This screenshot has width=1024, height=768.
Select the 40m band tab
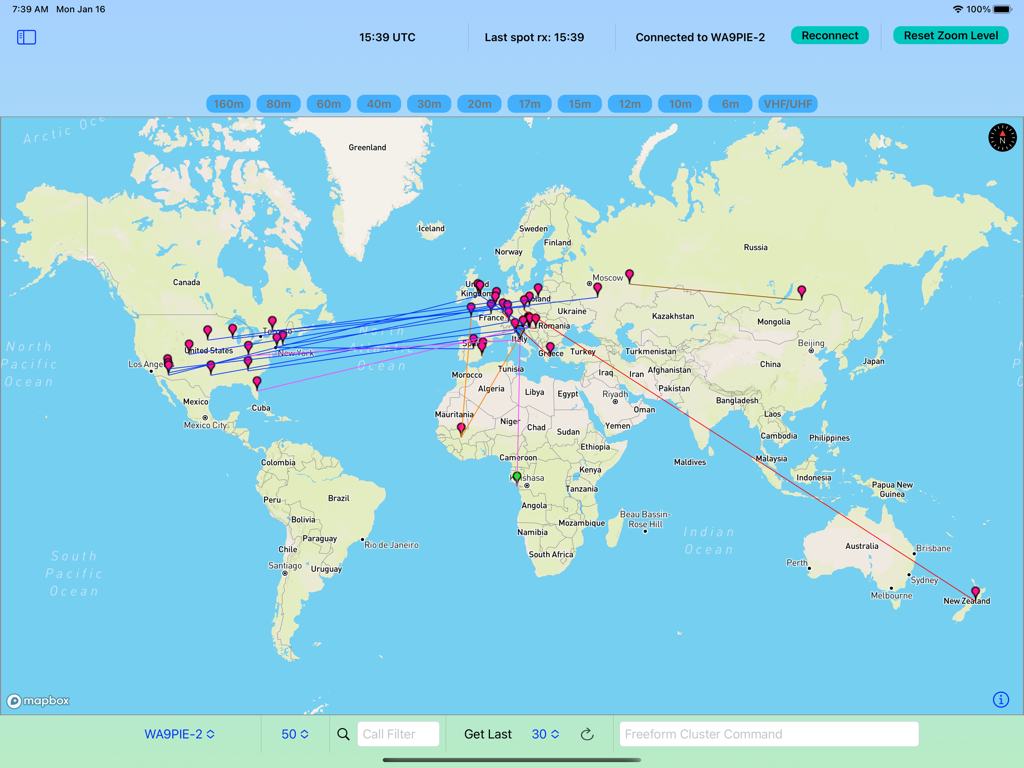click(x=379, y=103)
